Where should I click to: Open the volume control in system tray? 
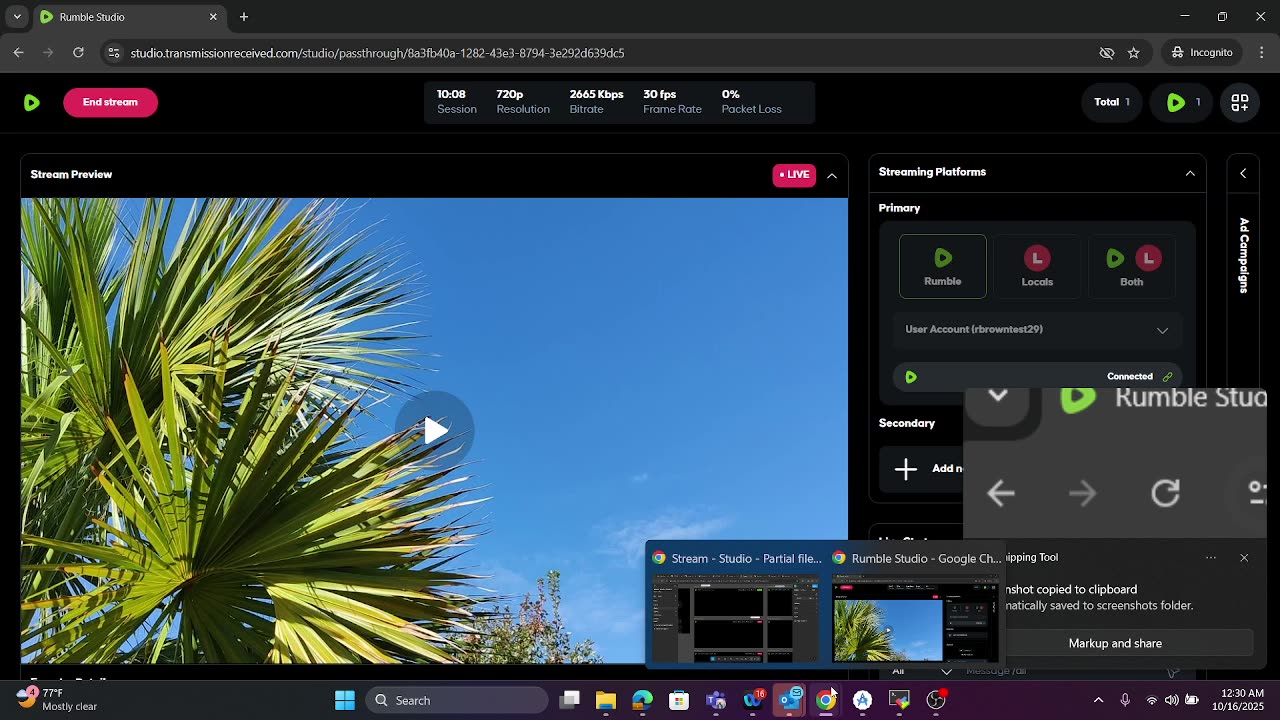[1171, 700]
